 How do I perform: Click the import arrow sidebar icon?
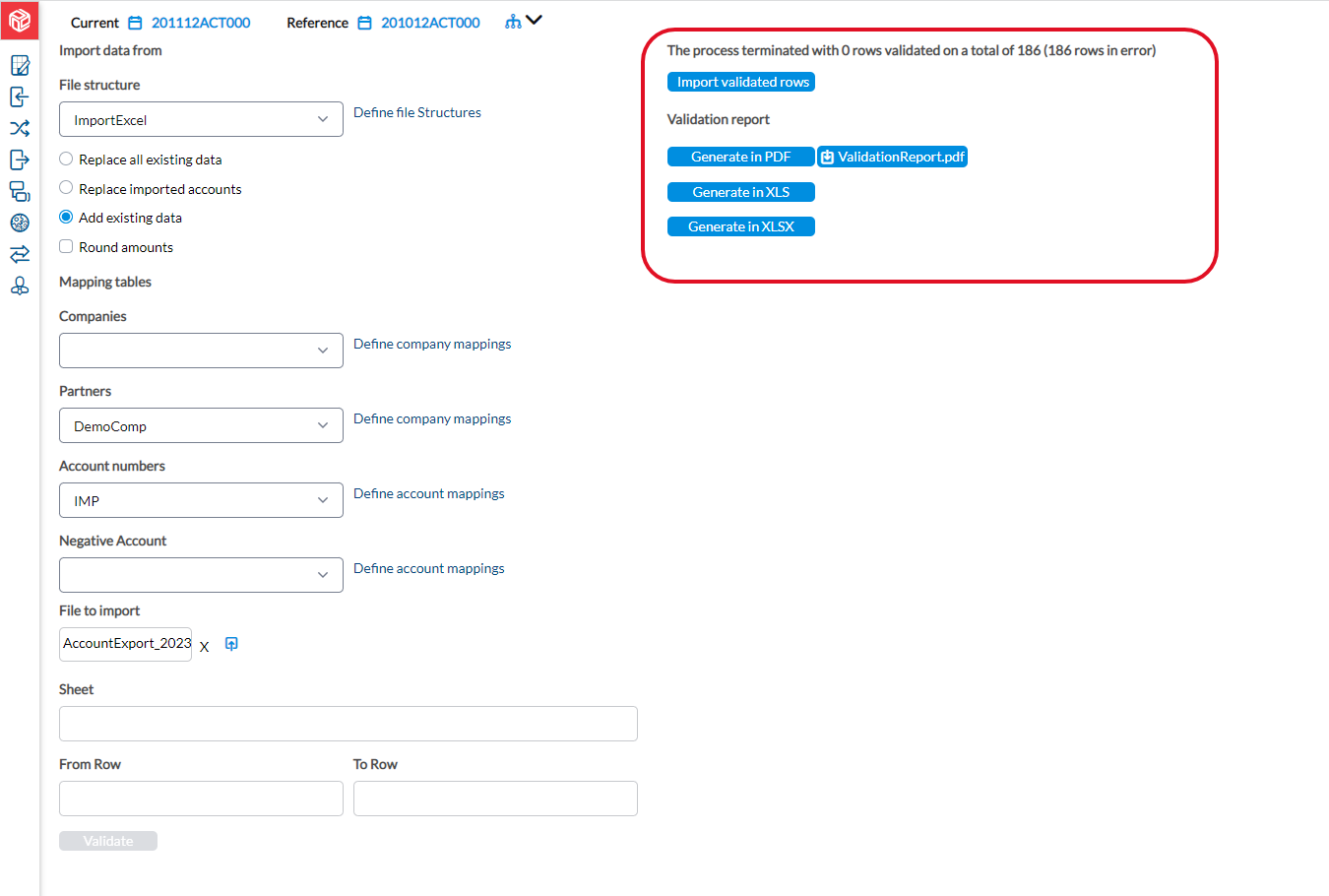pos(20,96)
